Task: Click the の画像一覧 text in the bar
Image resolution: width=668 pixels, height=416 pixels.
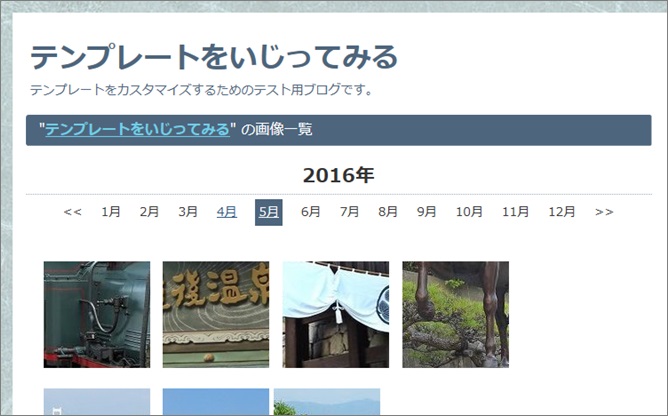Action: click(276, 129)
